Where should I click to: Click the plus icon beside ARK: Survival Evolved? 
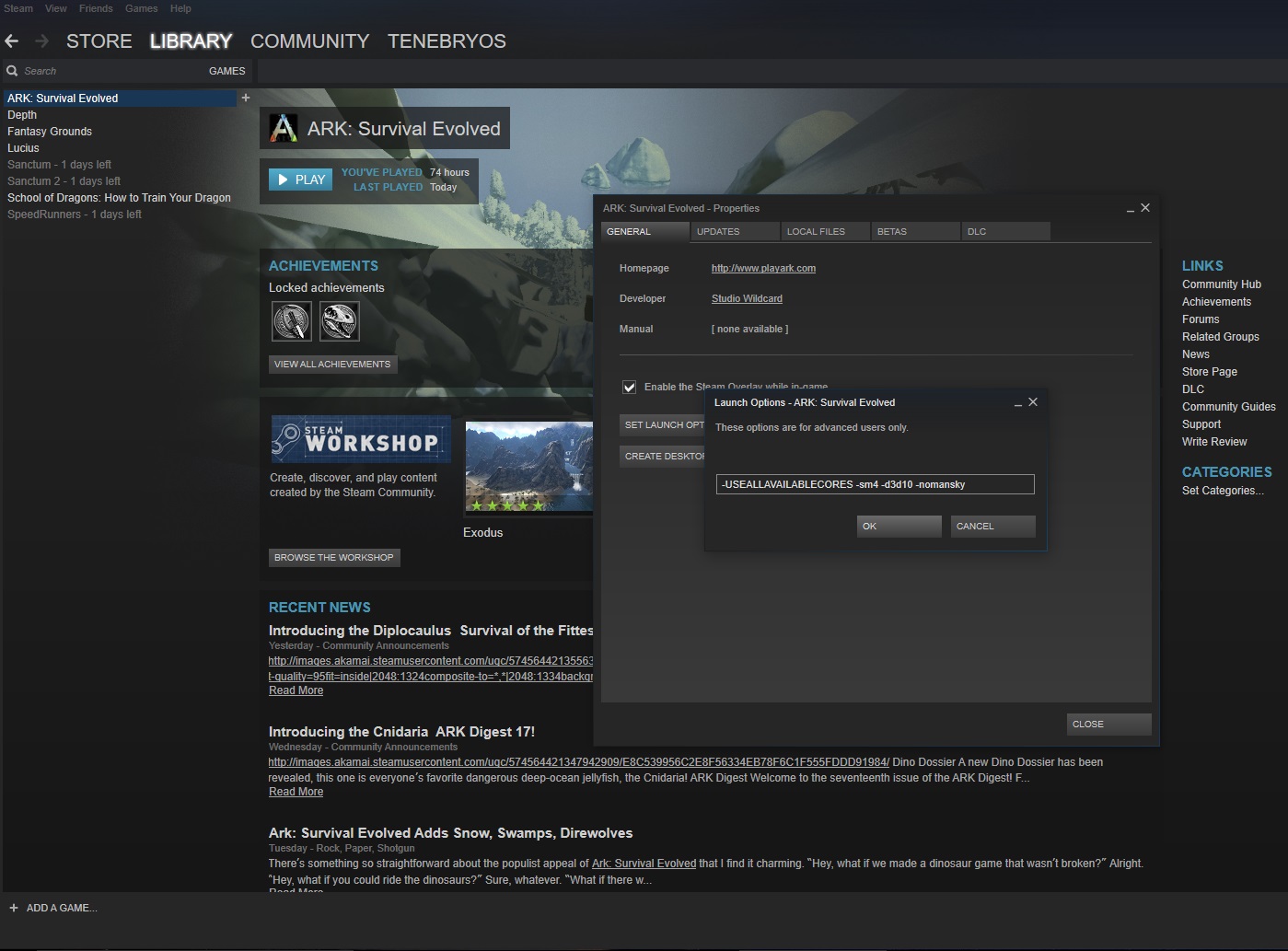pos(245,98)
